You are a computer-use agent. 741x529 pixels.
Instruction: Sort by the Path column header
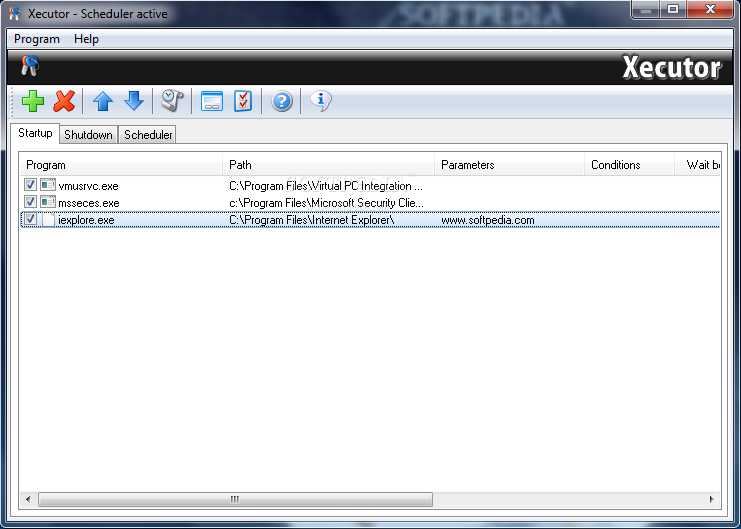click(328, 165)
